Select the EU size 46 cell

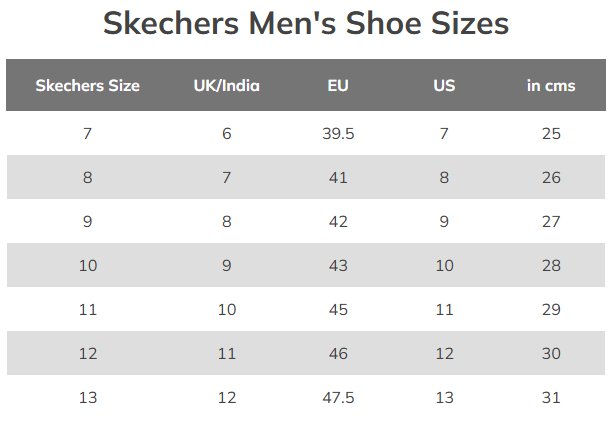pyautogui.click(x=338, y=354)
